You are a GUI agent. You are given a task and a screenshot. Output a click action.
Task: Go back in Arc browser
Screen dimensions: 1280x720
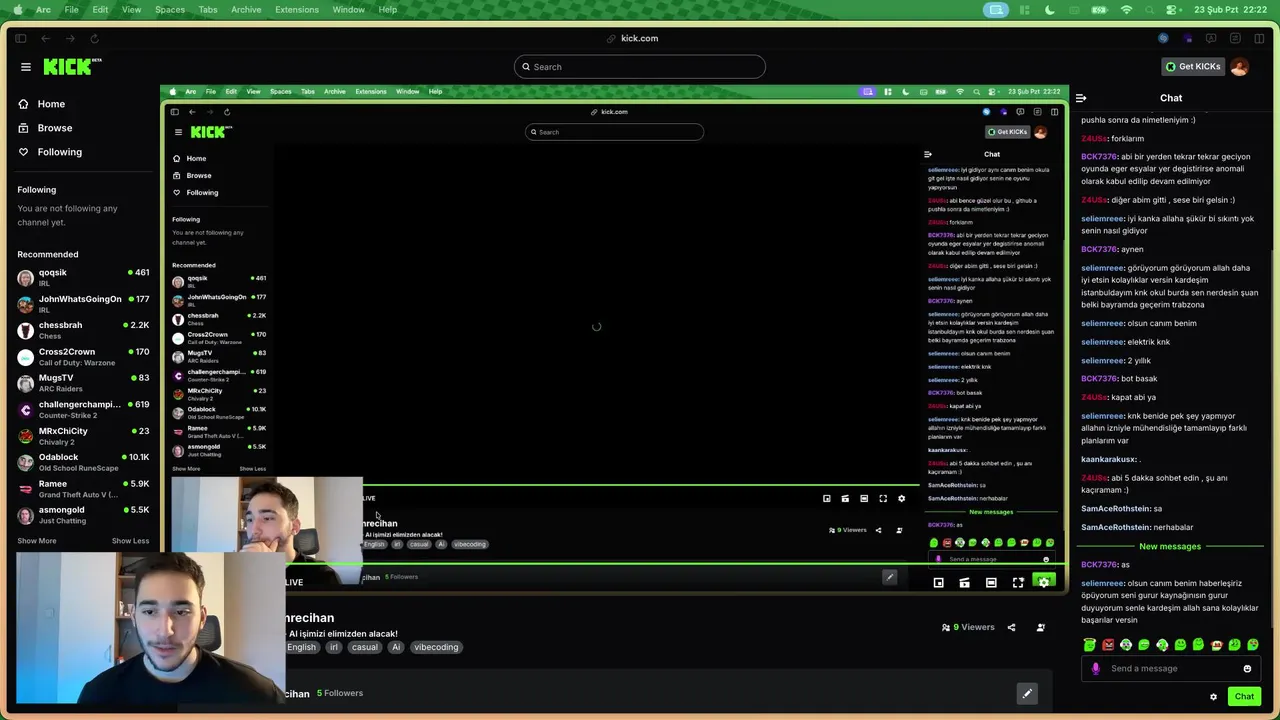tap(45, 39)
